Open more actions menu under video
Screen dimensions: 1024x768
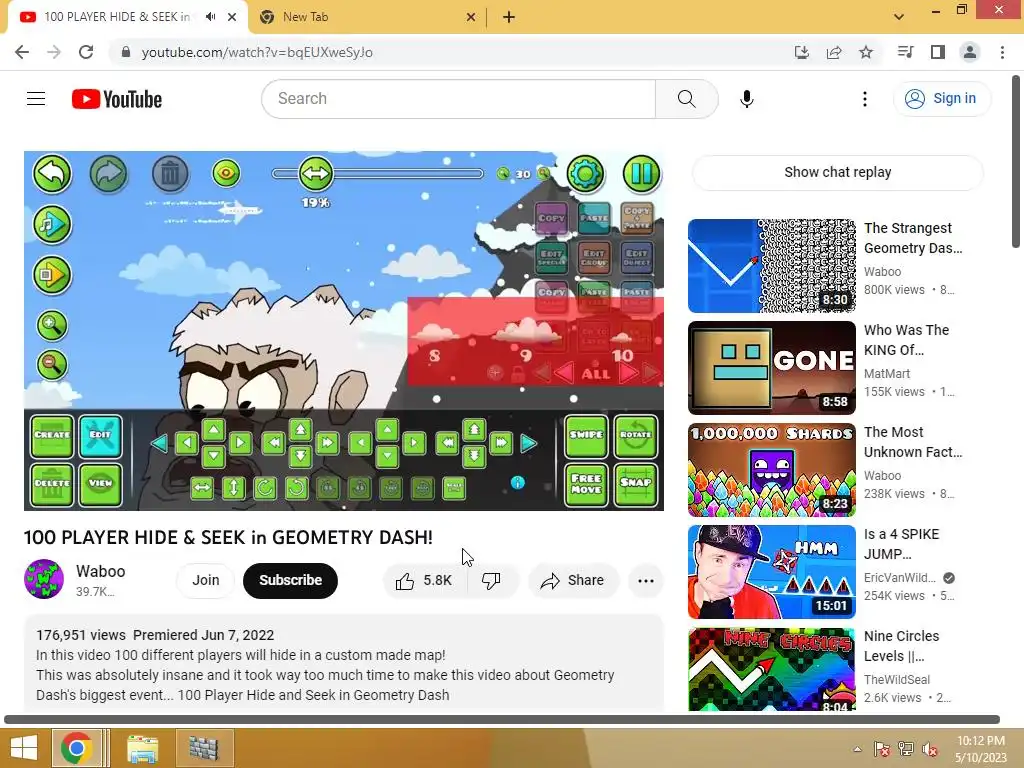[645, 581]
